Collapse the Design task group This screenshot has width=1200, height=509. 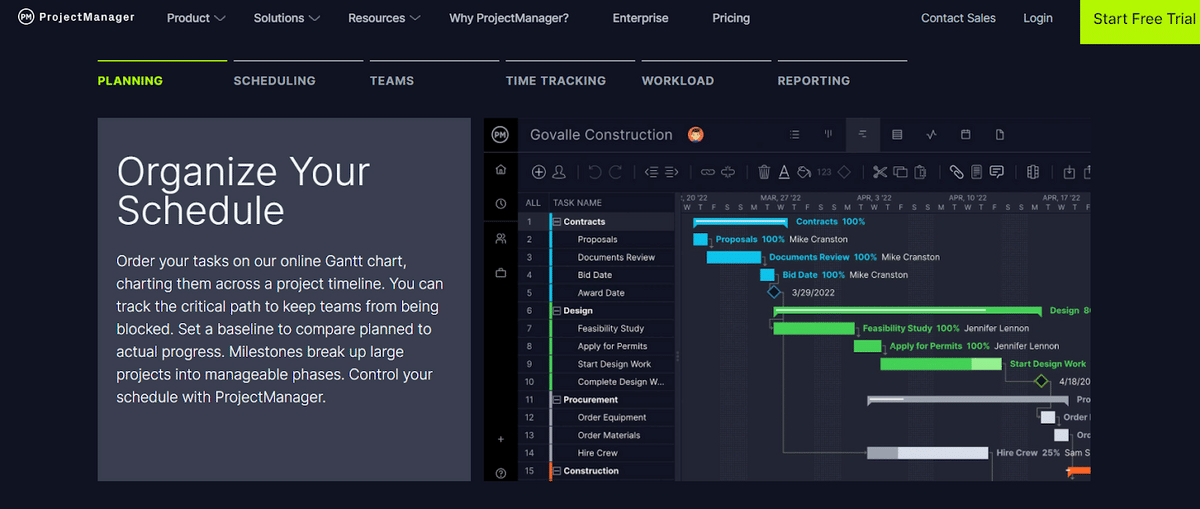pos(557,311)
